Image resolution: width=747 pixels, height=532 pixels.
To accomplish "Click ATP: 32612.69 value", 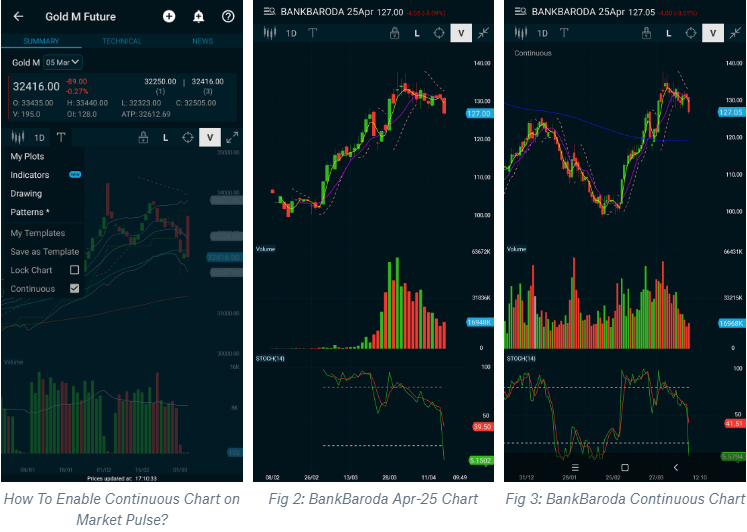I will pos(146,114).
